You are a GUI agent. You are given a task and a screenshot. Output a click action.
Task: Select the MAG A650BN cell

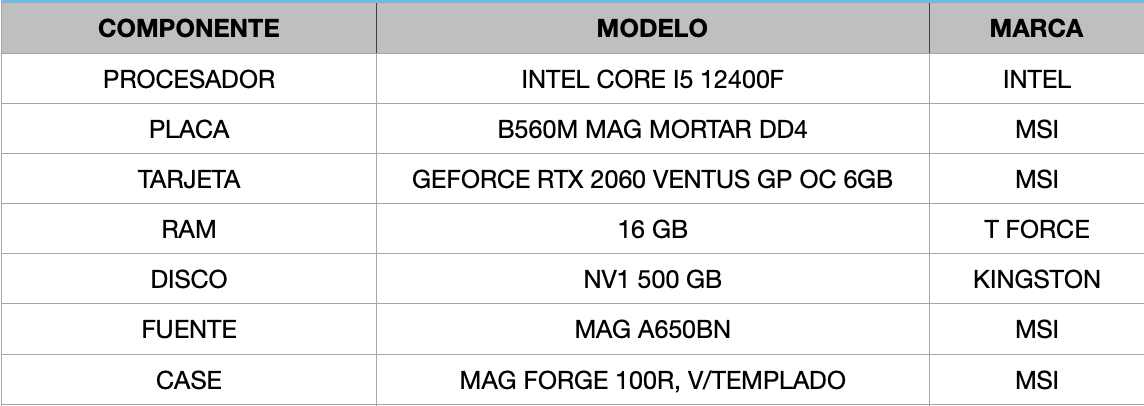click(652, 330)
